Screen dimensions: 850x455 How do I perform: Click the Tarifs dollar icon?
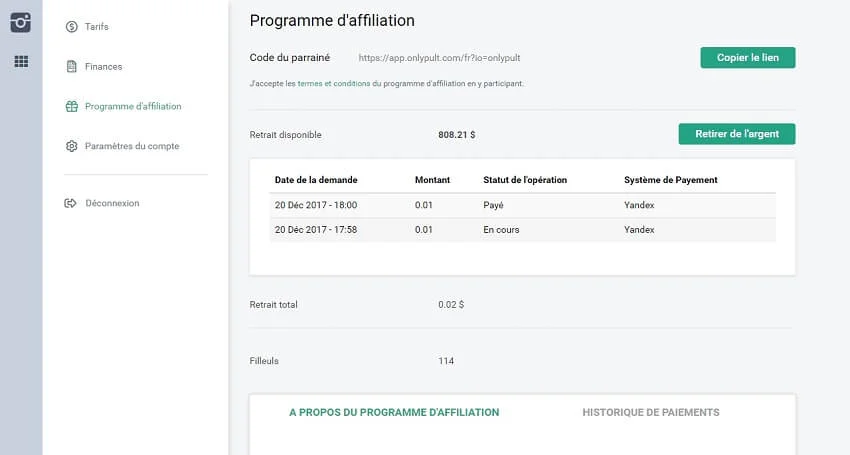(71, 27)
